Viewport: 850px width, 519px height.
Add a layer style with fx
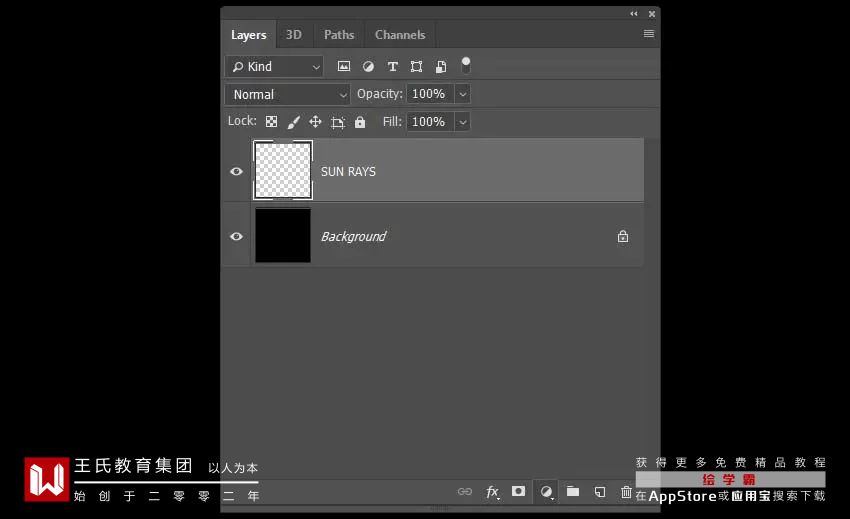[x=492, y=492]
